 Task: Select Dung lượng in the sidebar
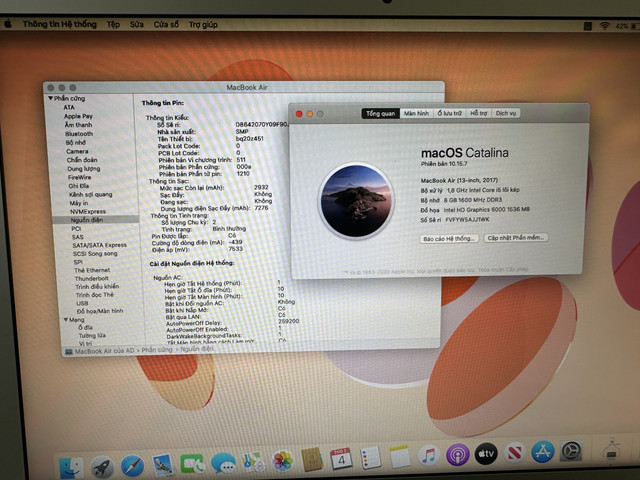[83, 169]
